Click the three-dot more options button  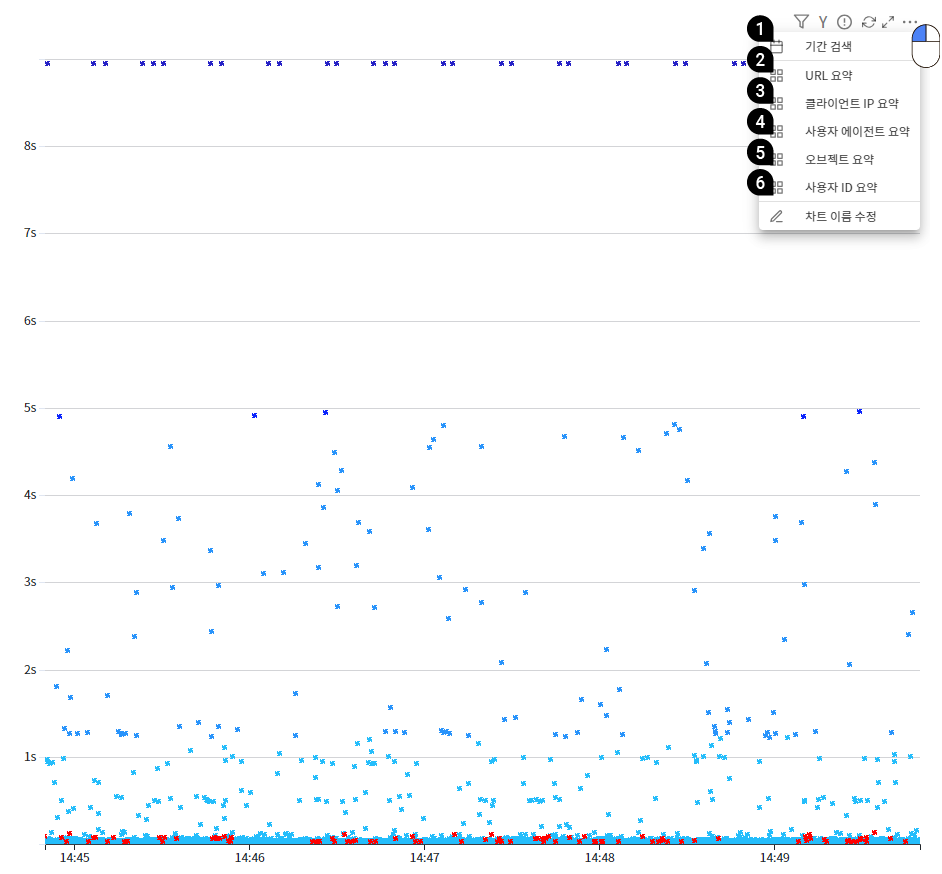(909, 21)
